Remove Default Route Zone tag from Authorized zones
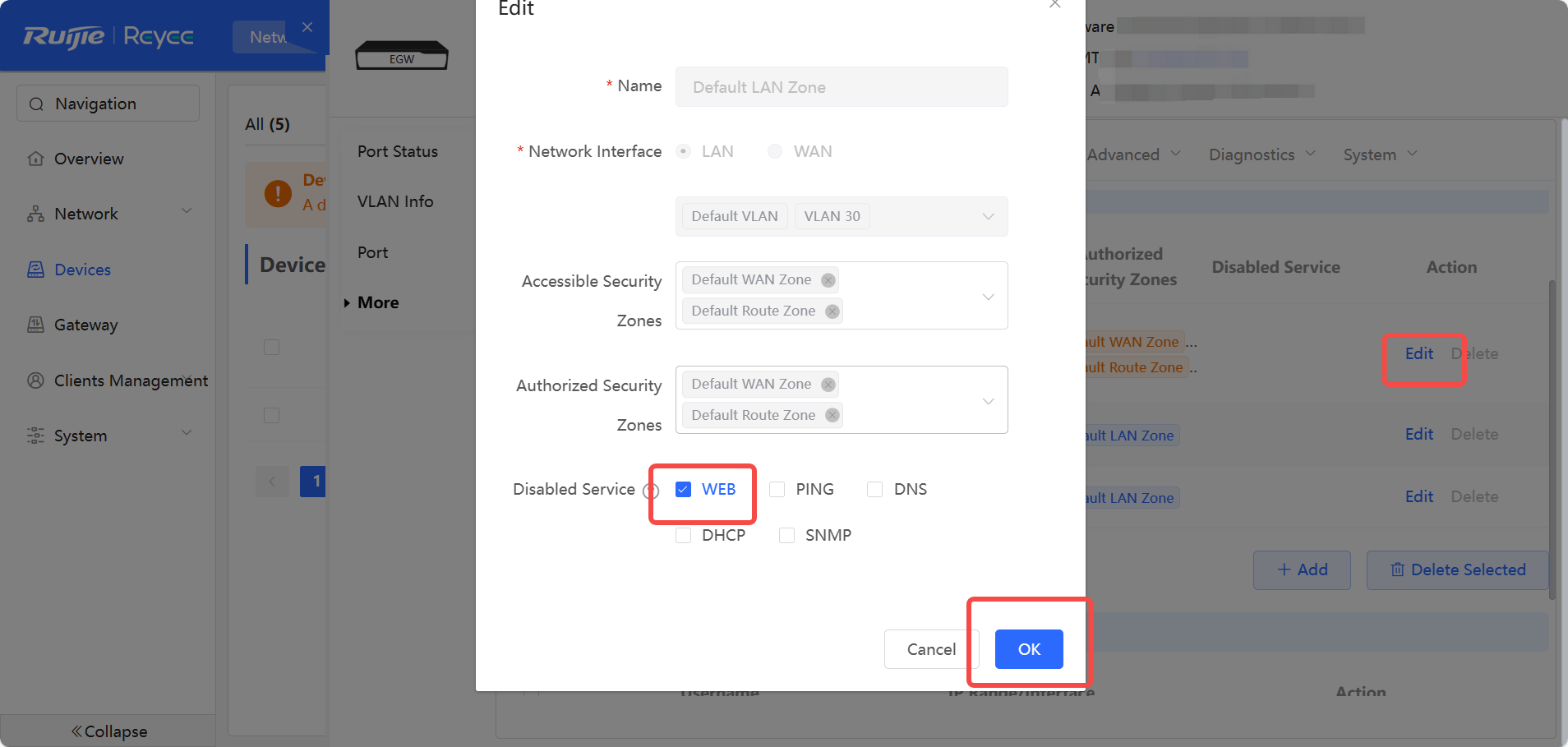The image size is (1568, 747). pos(832,416)
